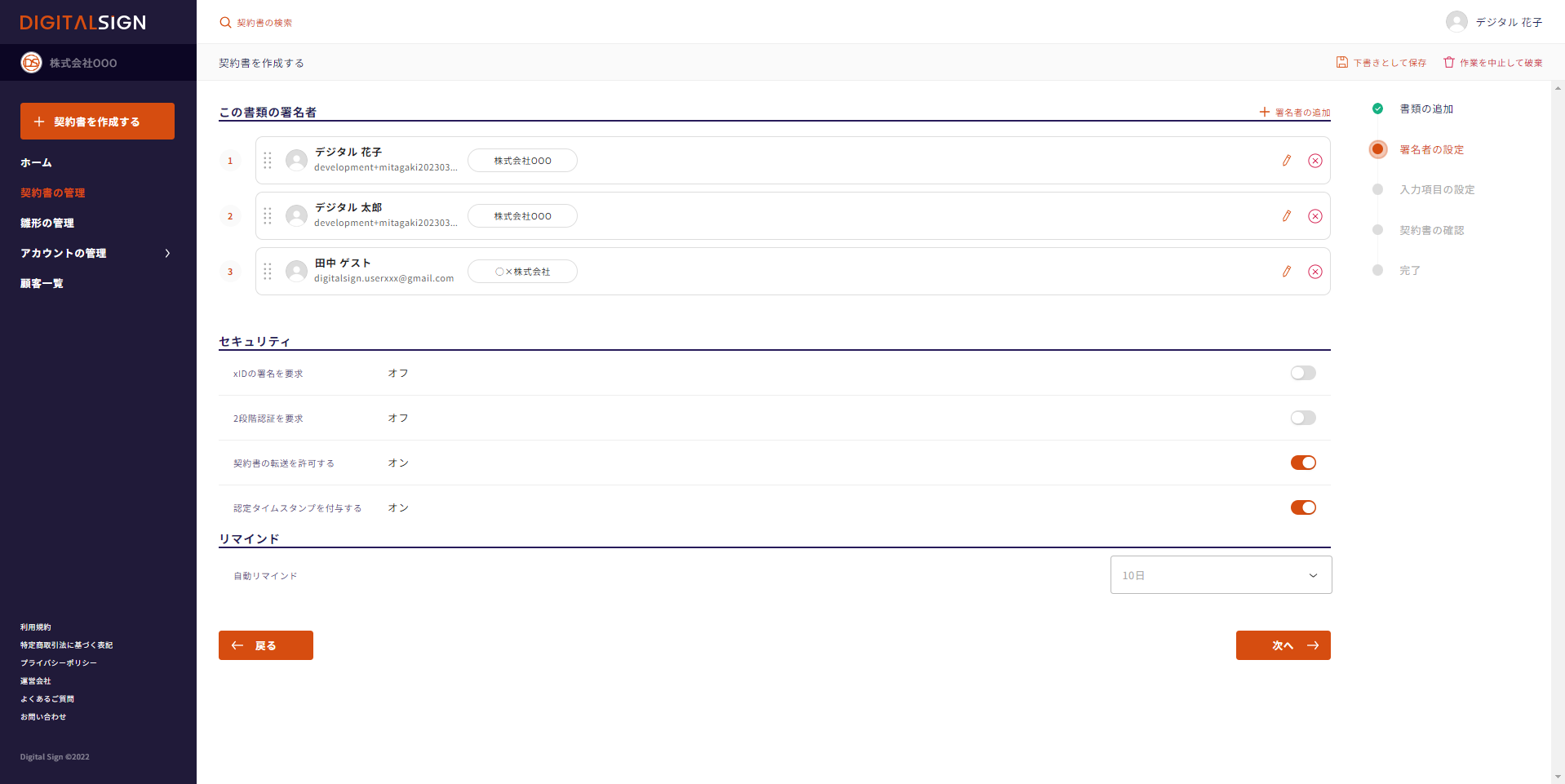Click the pencil edit icon for デジタル 花子
The image size is (1565, 784).
(1286, 161)
